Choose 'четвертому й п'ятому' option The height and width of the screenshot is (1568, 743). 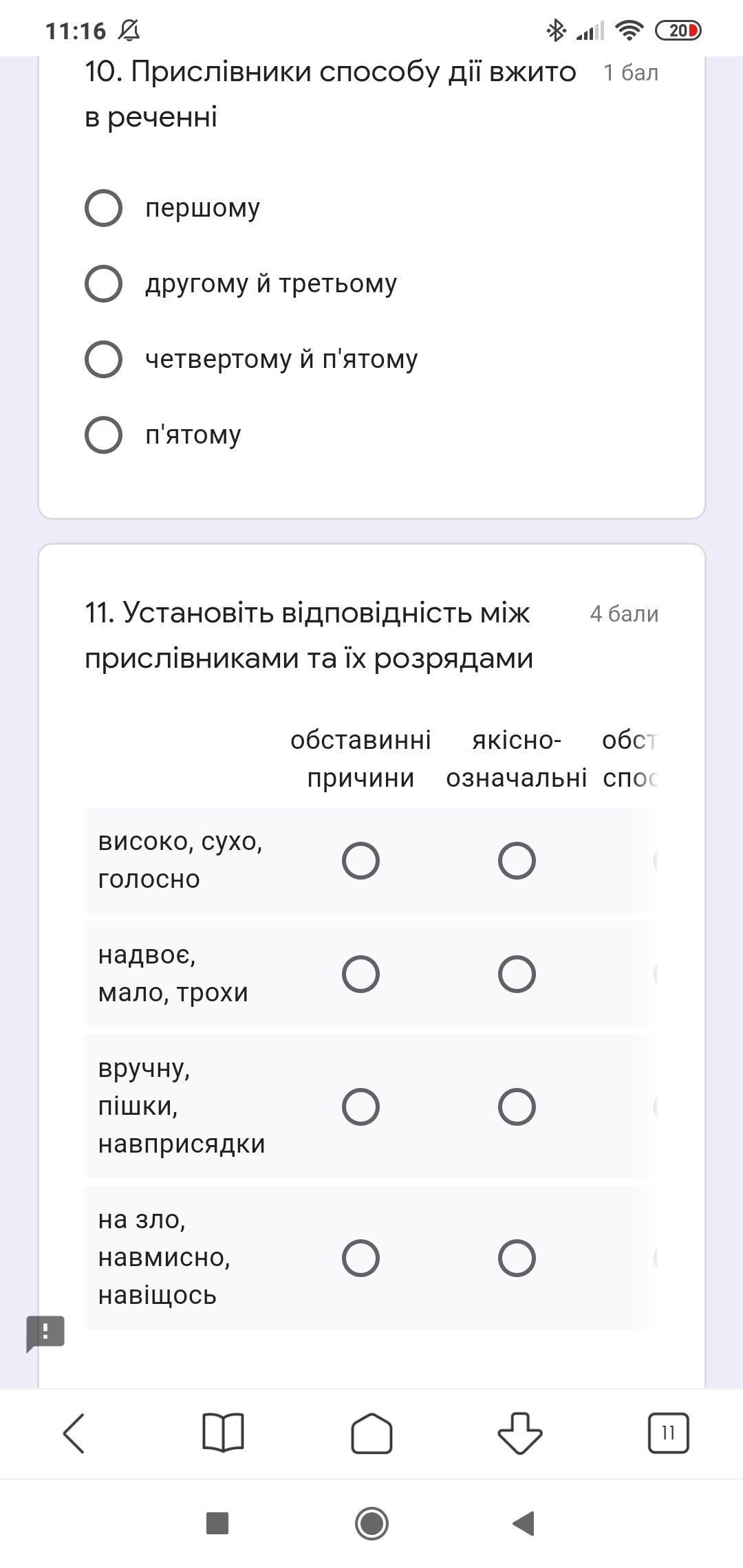(104, 359)
